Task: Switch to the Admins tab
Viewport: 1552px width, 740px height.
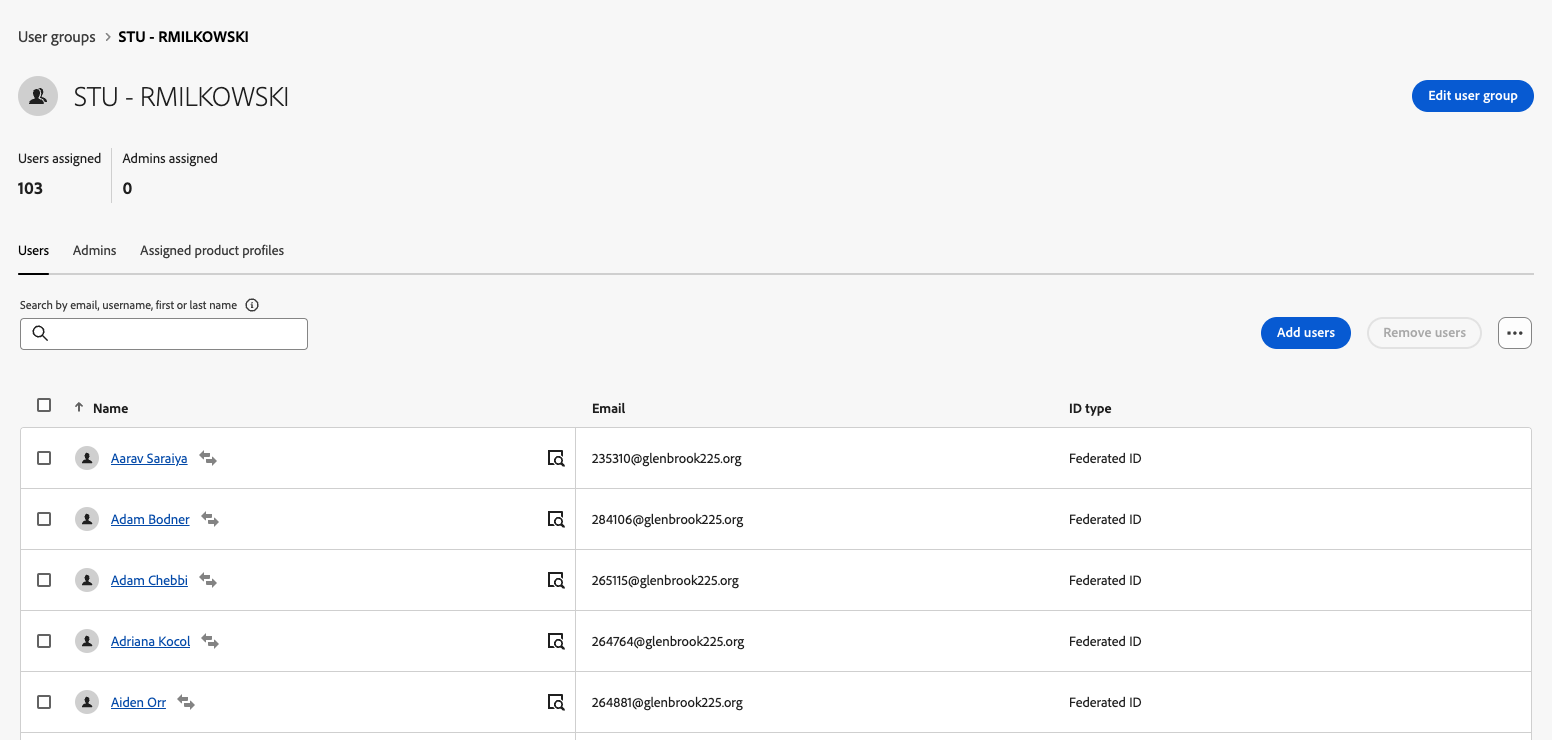Action: pyautogui.click(x=95, y=251)
